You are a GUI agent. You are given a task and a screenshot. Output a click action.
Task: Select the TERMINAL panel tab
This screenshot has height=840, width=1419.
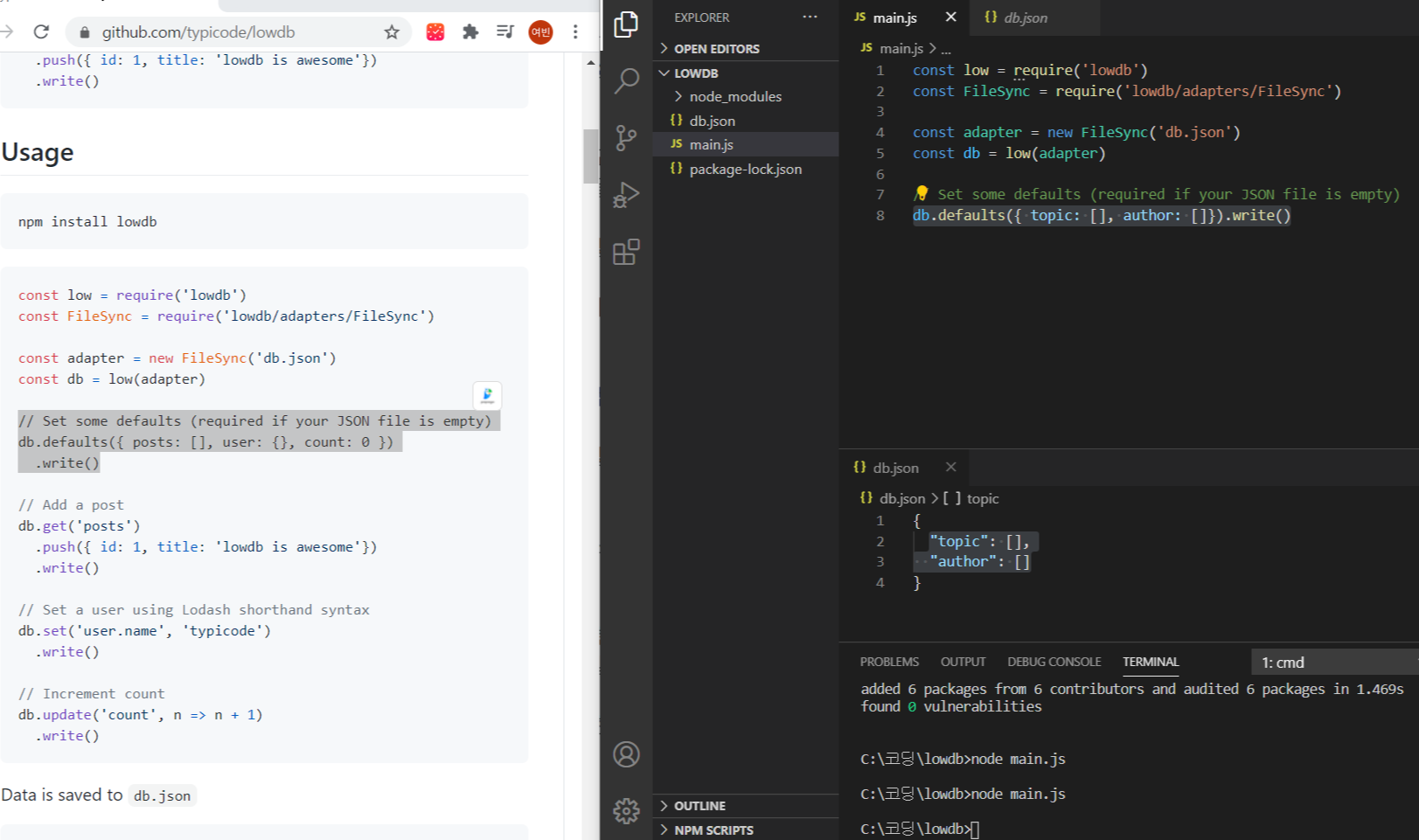(1151, 662)
